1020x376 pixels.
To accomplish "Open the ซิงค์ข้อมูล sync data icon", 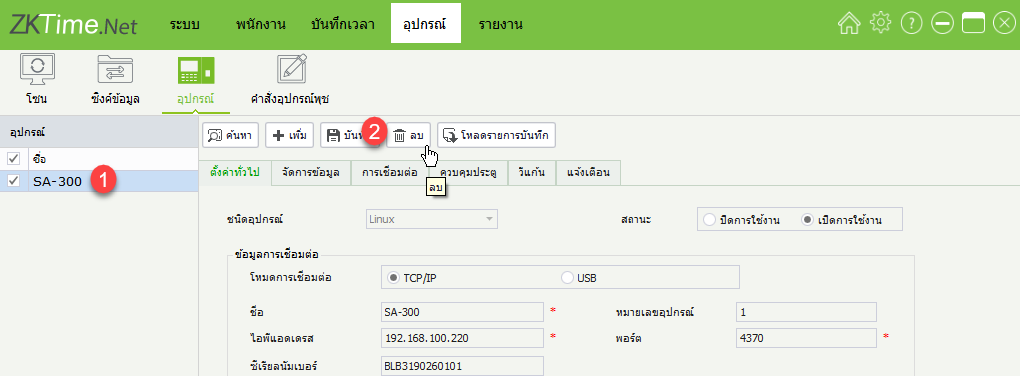I will pos(115,79).
